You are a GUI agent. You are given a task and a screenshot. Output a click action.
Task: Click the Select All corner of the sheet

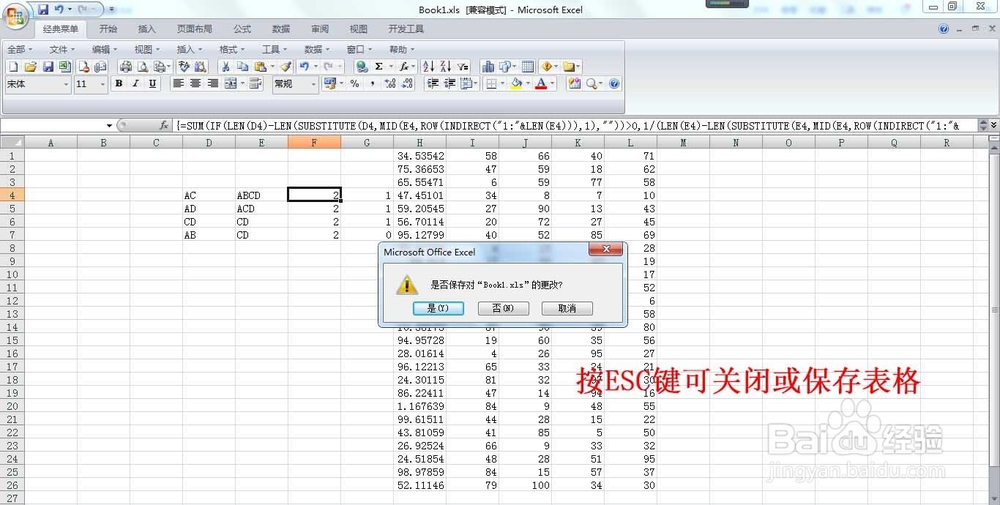coord(12,143)
